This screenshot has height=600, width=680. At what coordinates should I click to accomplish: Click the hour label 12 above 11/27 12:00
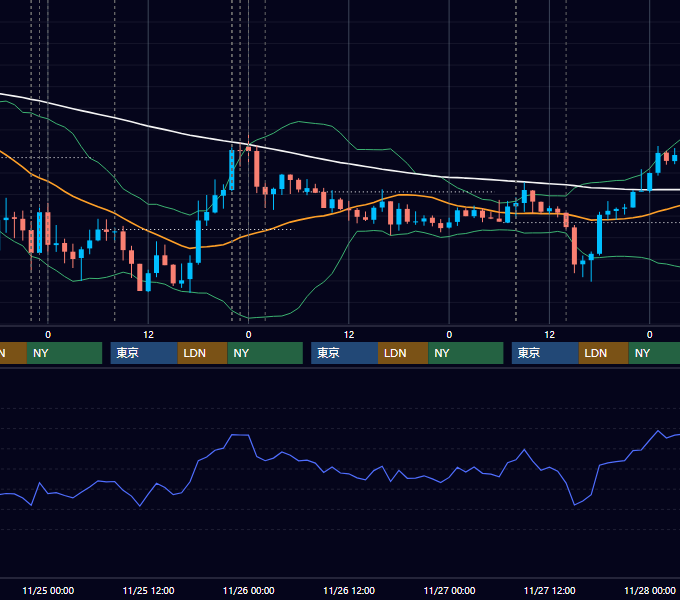point(549,335)
